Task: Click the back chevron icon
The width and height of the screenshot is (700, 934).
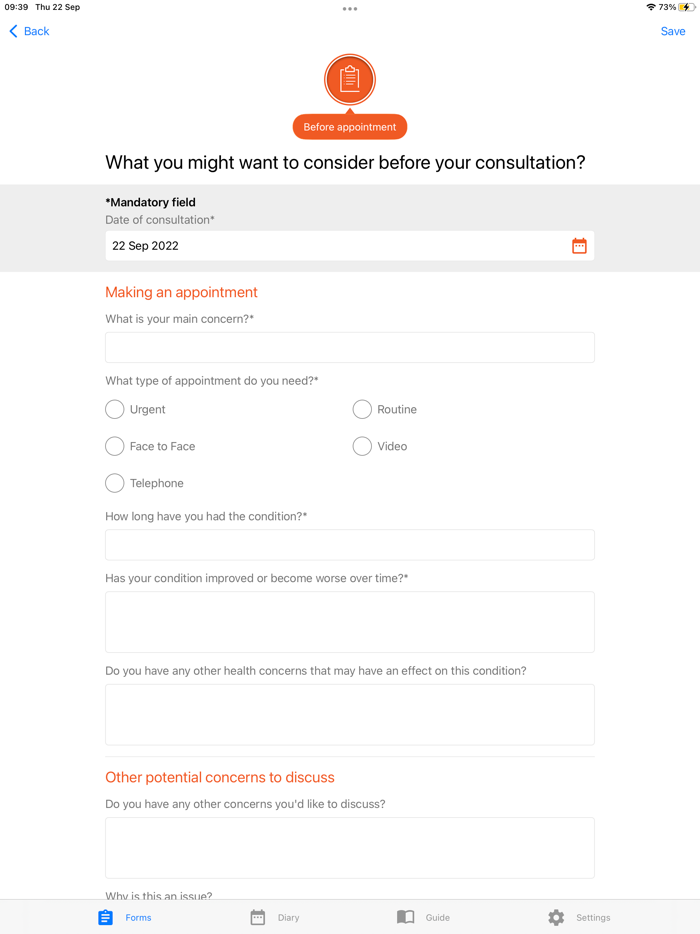Action: coord(11,31)
